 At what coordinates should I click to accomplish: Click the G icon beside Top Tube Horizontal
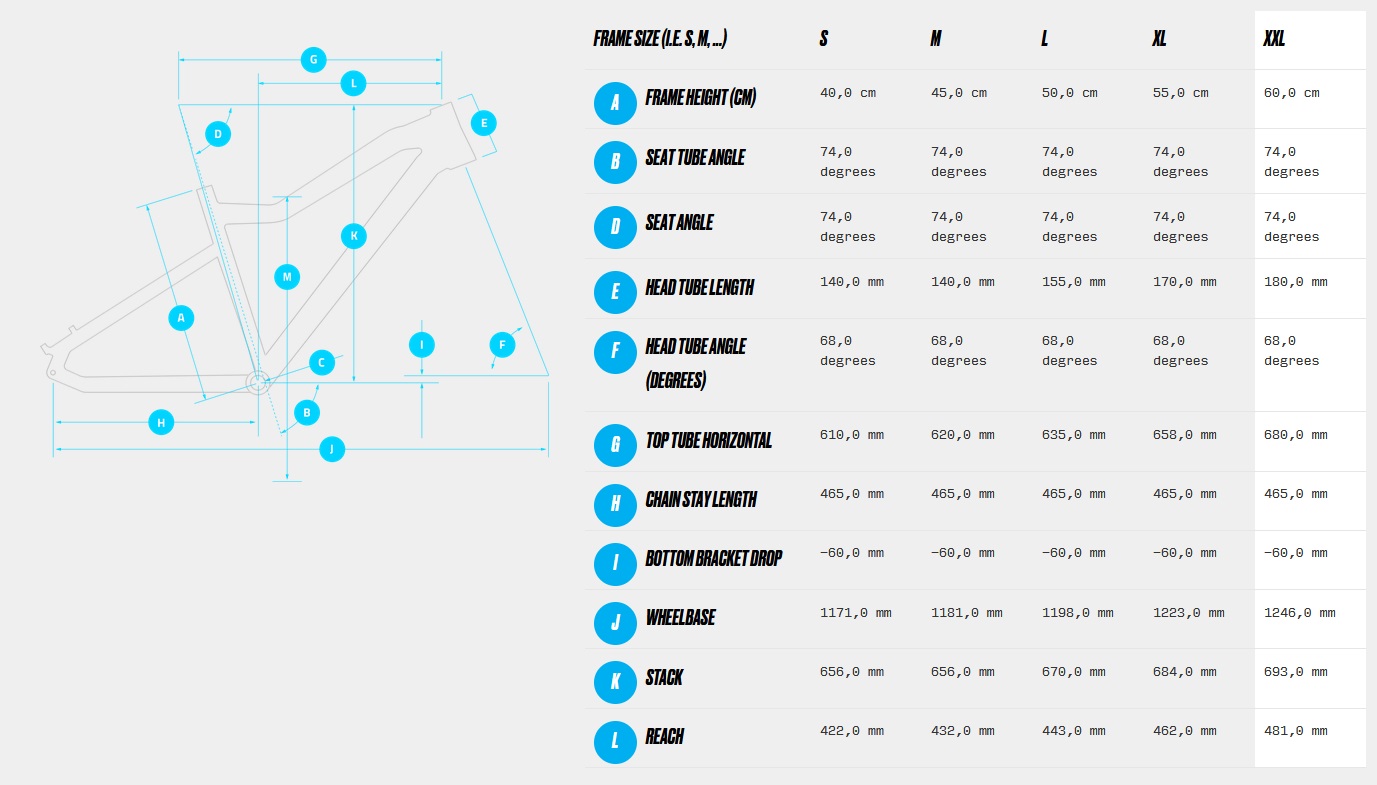click(x=615, y=445)
